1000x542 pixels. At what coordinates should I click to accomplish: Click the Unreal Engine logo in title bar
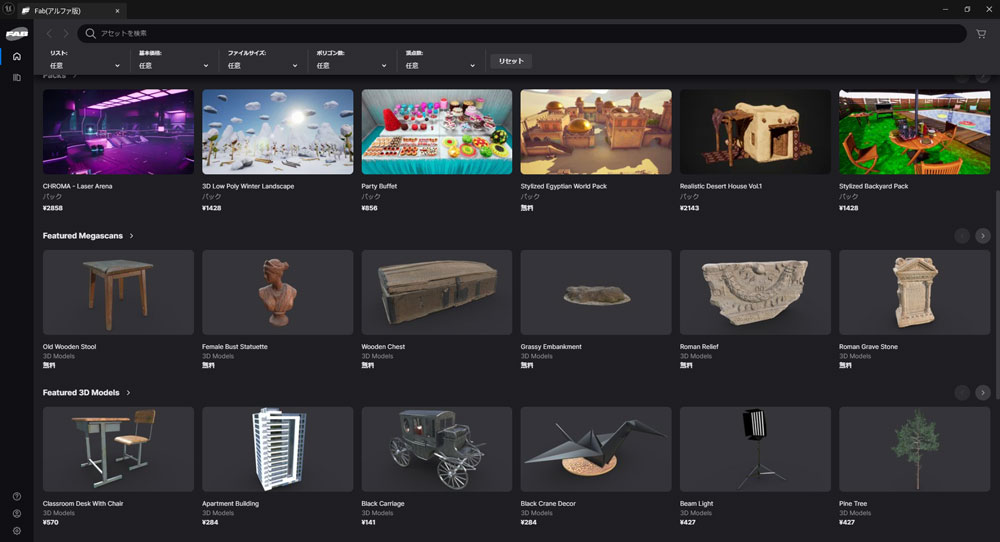[x=8, y=9]
